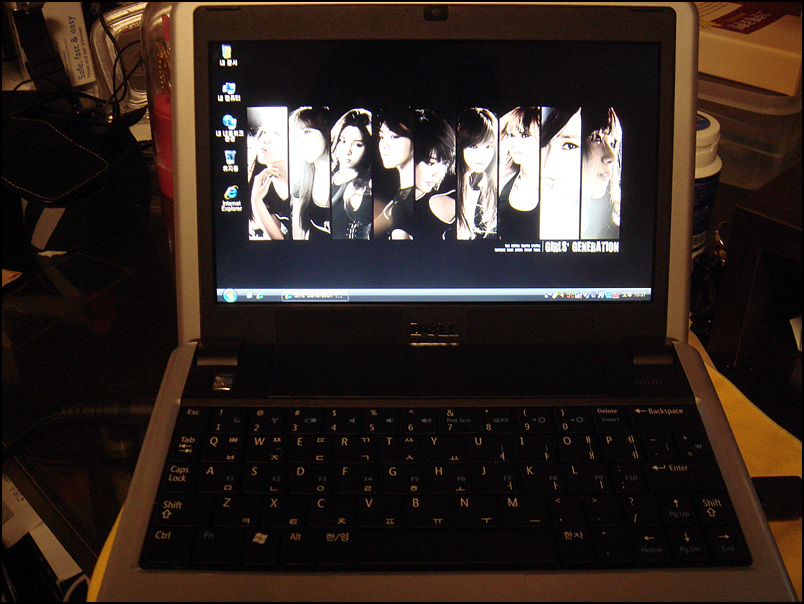This screenshot has height=604, width=804.
Task: Launch Internet Explorer from the desktop shortcut
Action: (x=231, y=198)
